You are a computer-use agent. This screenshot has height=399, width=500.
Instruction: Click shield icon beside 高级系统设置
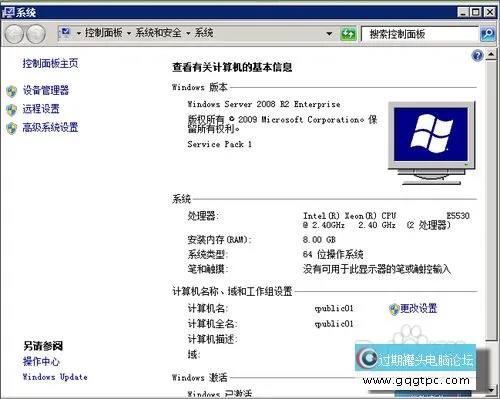[12, 128]
